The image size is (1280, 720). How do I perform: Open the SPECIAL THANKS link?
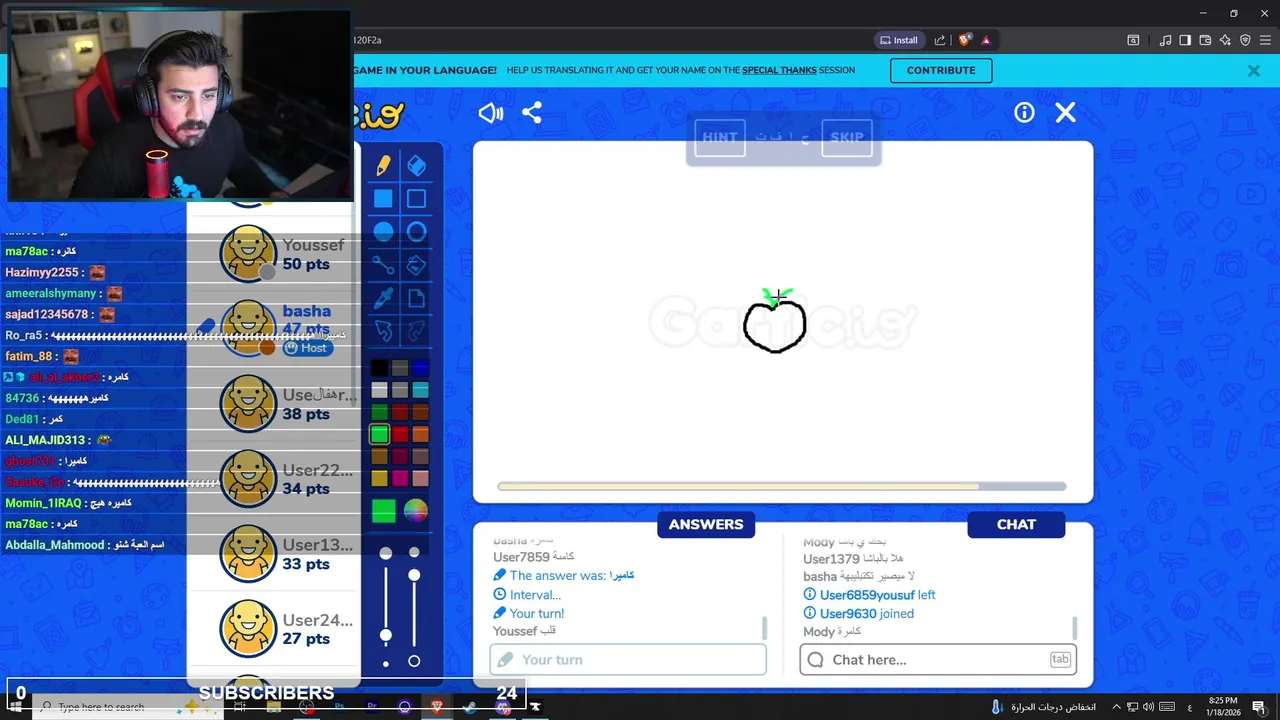point(779,70)
